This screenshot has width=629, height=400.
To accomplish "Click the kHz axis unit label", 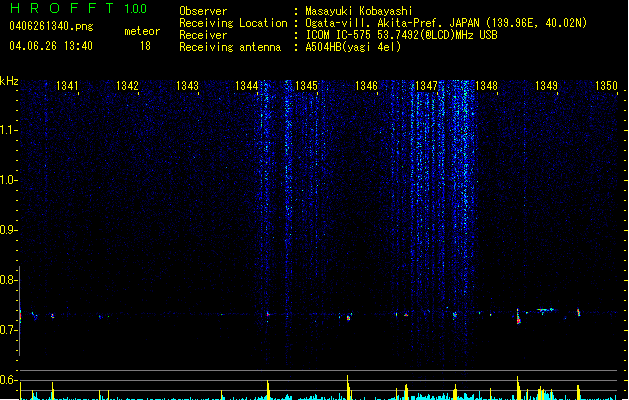I will coord(9,81).
